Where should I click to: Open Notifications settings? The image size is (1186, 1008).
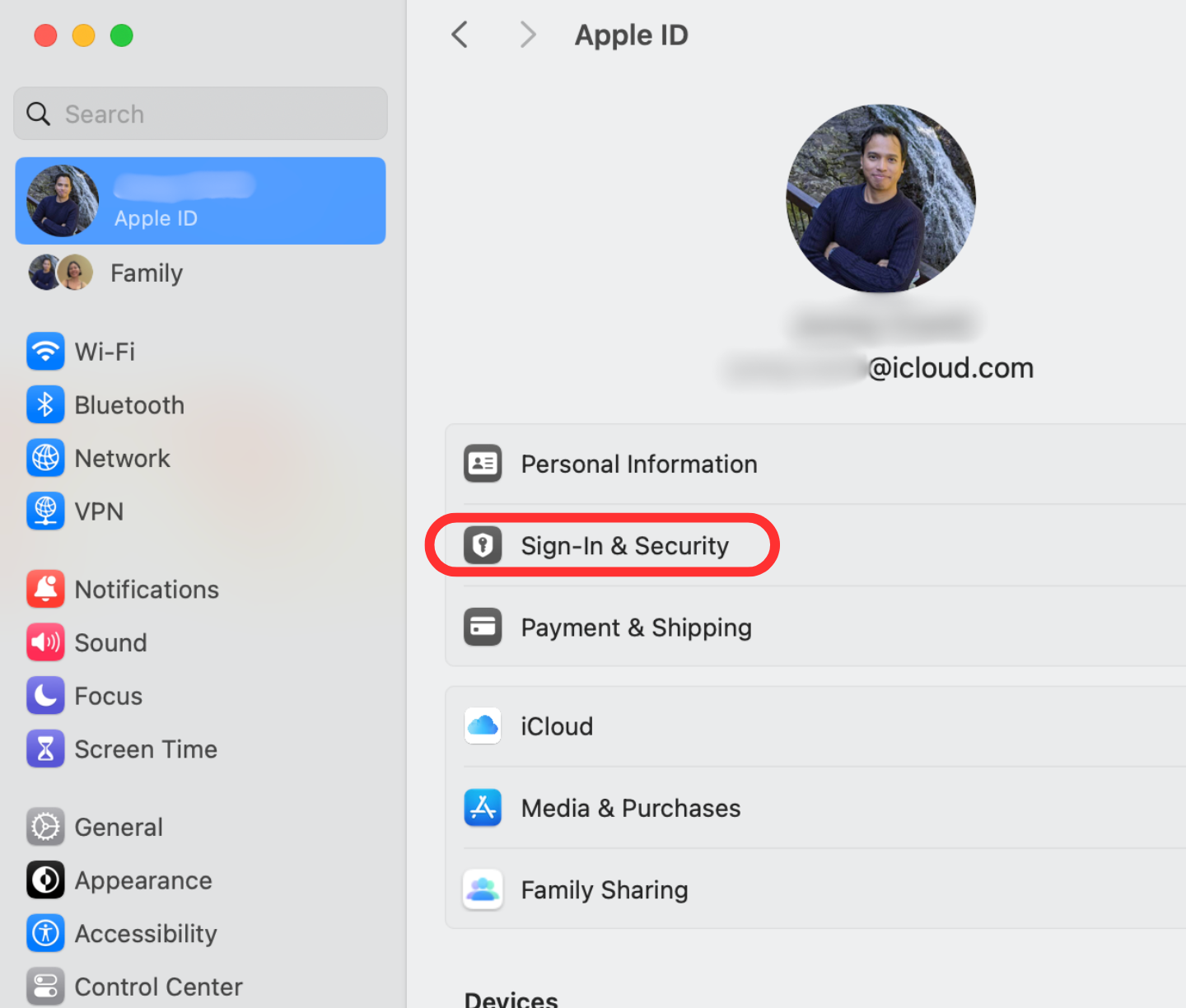(200, 590)
